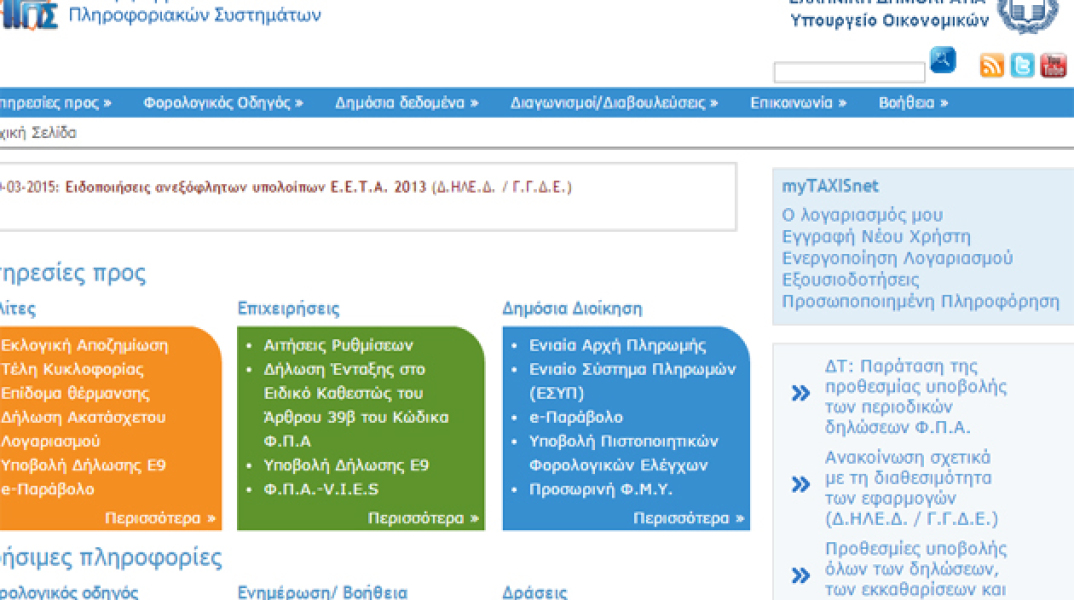Viewport: 1074px width, 600px height.
Task: Expand the Φορολογικός Οδηγός menu
Action: (223, 103)
